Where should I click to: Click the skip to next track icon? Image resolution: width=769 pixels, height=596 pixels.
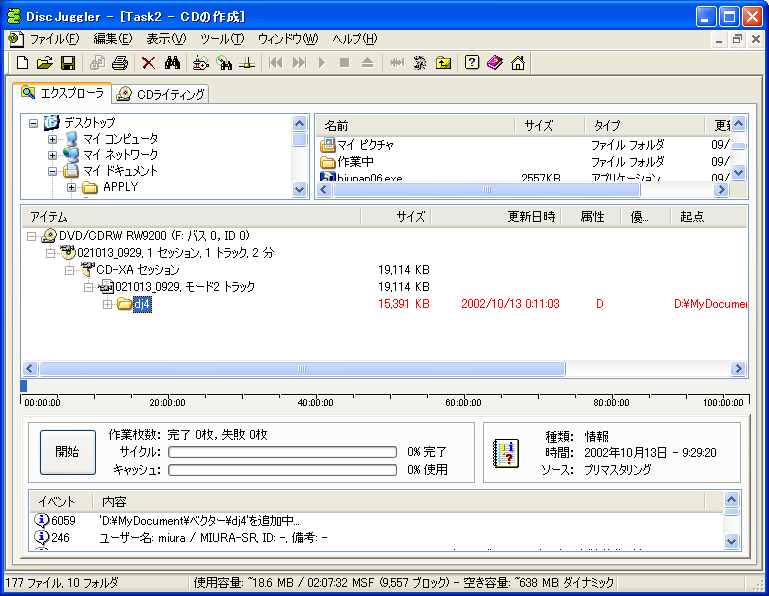tap(299, 63)
